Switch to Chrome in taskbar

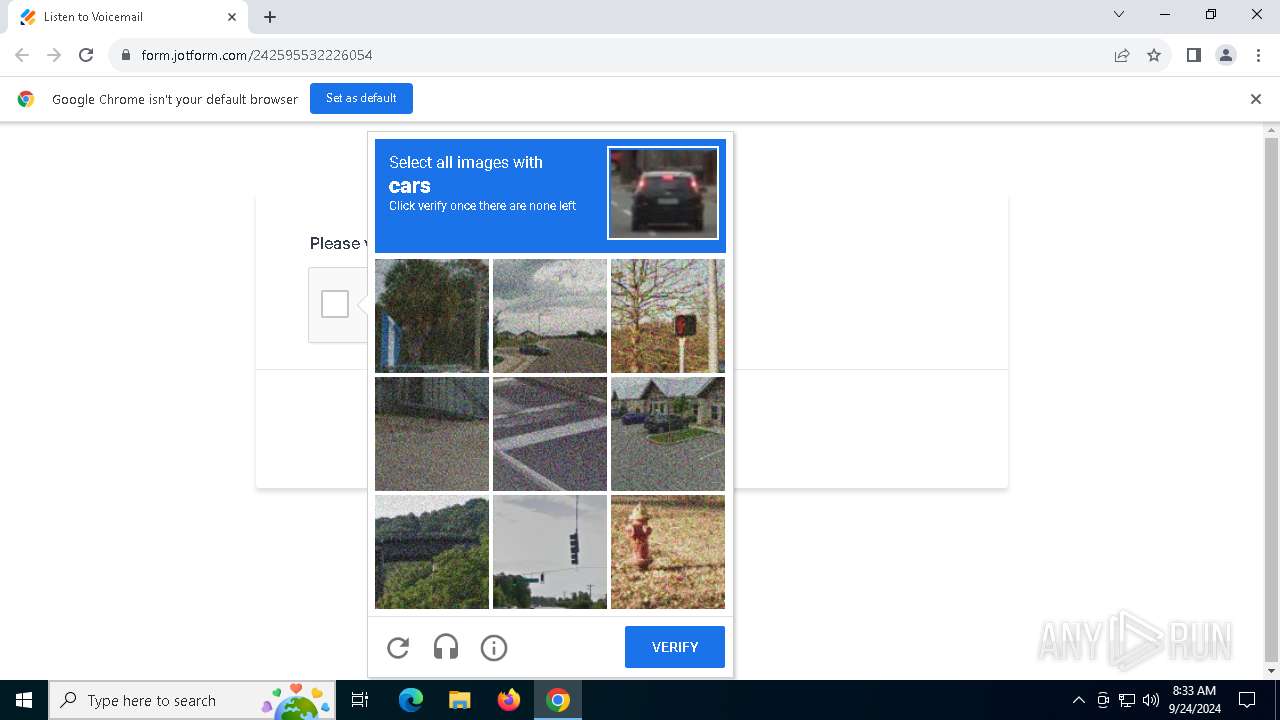558,700
